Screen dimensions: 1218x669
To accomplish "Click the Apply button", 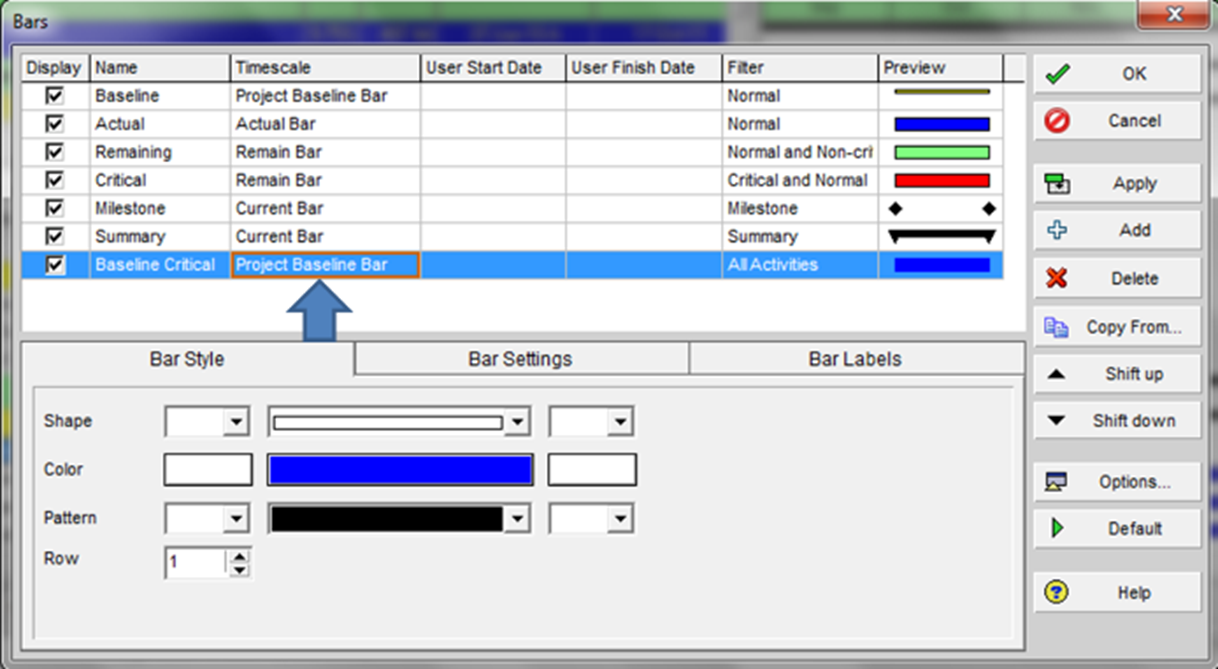I will point(1117,184).
